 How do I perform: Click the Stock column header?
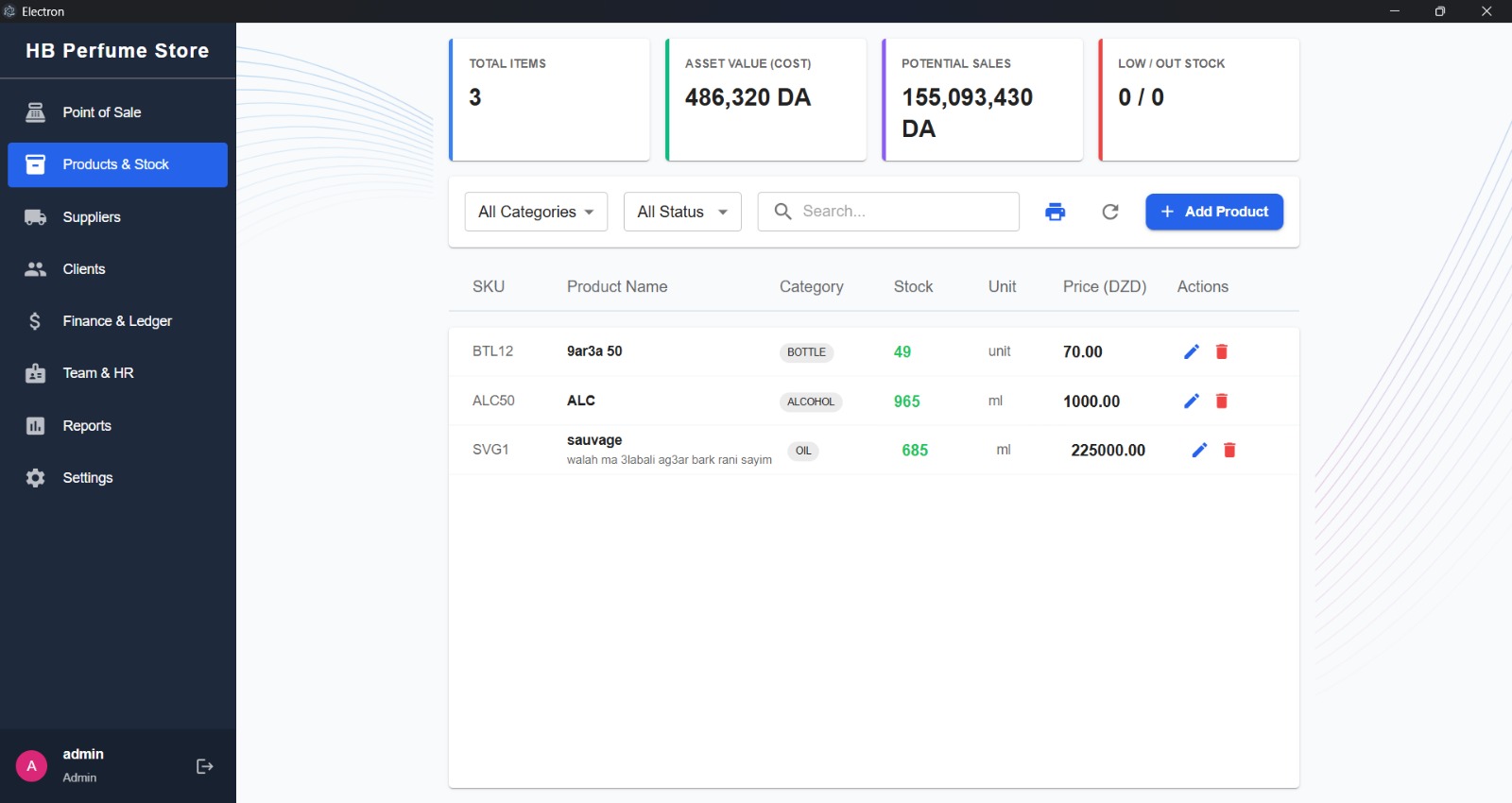913,286
